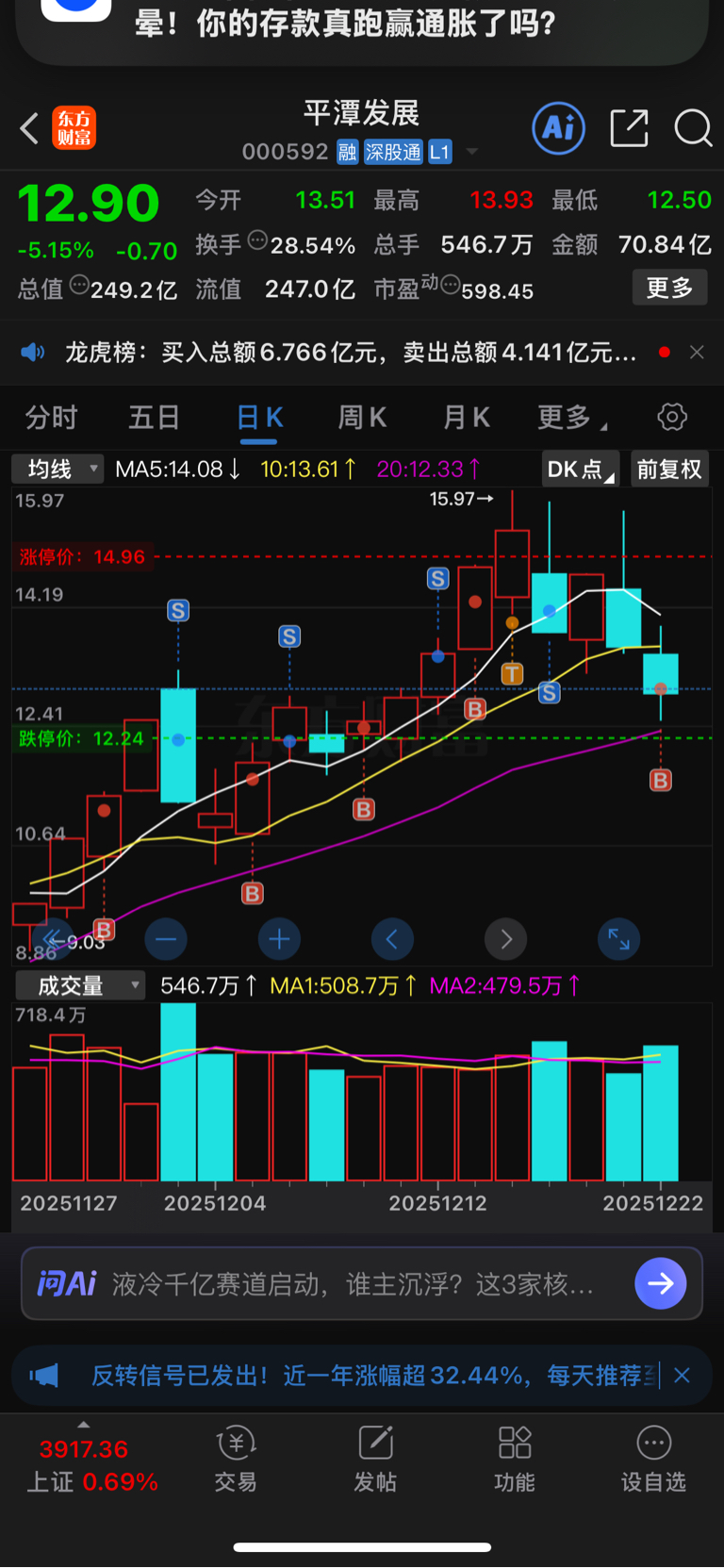The height and width of the screenshot is (1568, 724).
Task: Tap the 上证 3917.36 index ticker
Action: coord(91,1466)
